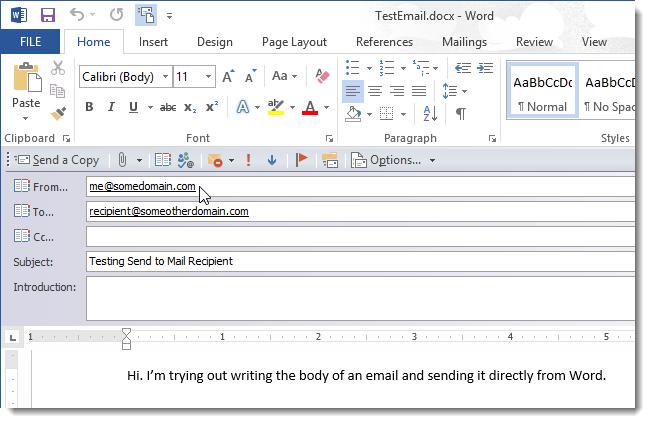
Task: Open the Mailings tab
Action: click(x=464, y=42)
